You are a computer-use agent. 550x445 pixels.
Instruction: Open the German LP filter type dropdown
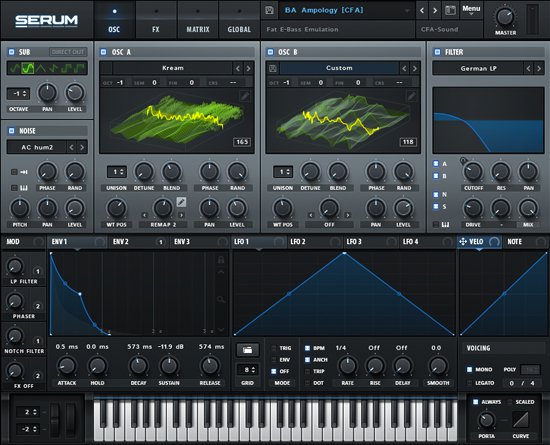[478, 68]
